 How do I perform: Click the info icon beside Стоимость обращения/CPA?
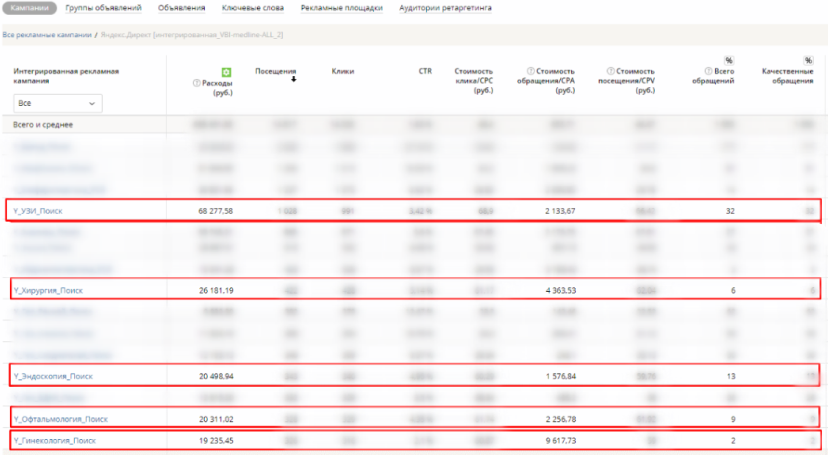pyautogui.click(x=530, y=71)
